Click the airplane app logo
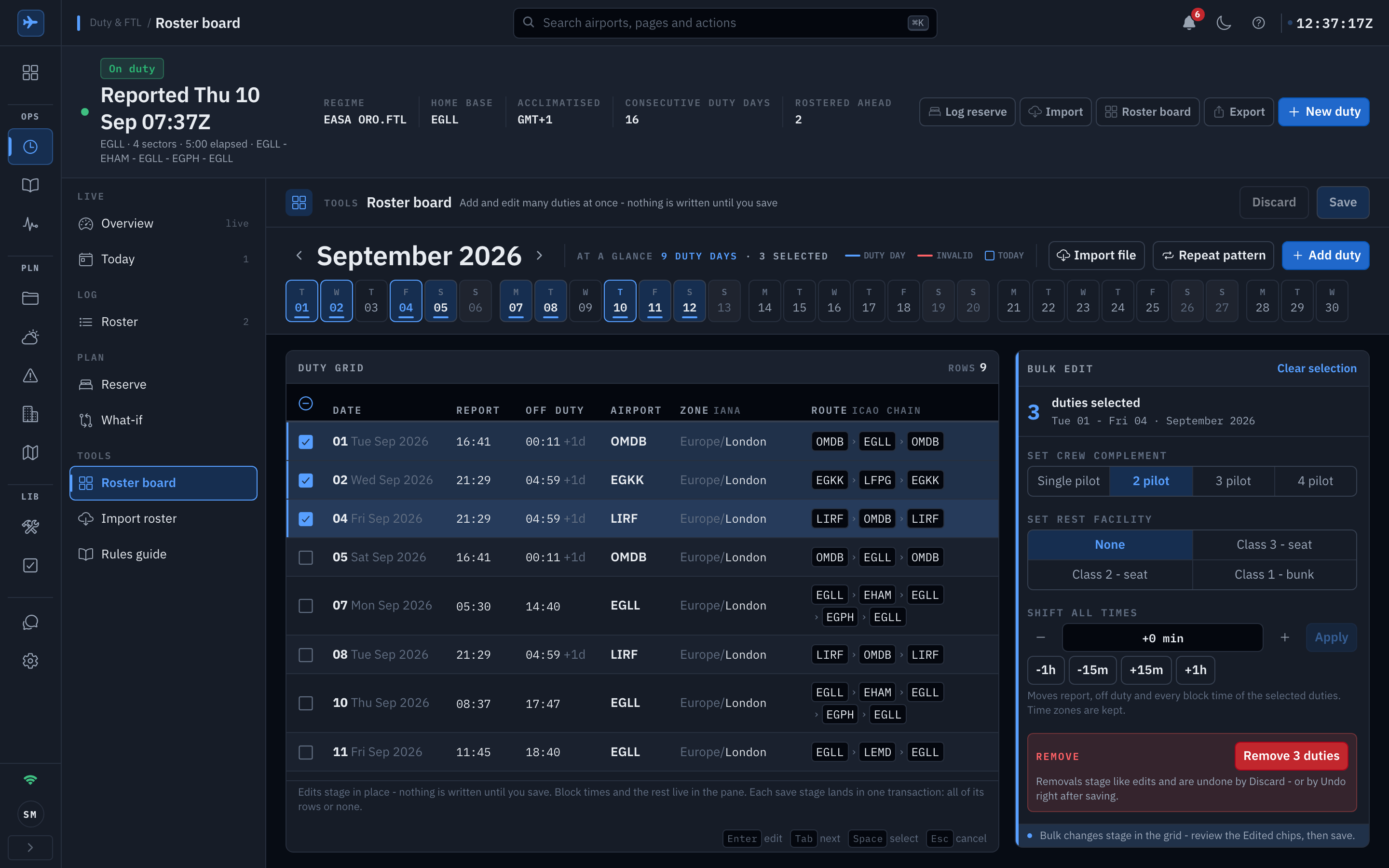This screenshot has height=868, width=1389. (30, 23)
